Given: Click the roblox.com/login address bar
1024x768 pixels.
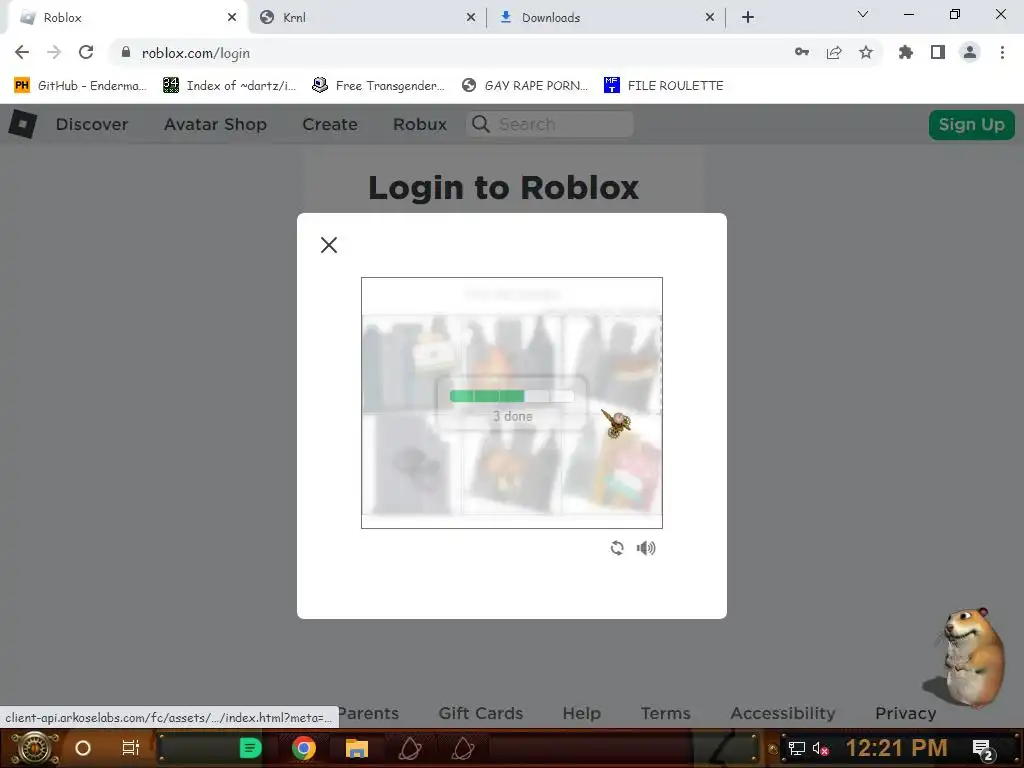Looking at the screenshot, I should tap(451, 53).
